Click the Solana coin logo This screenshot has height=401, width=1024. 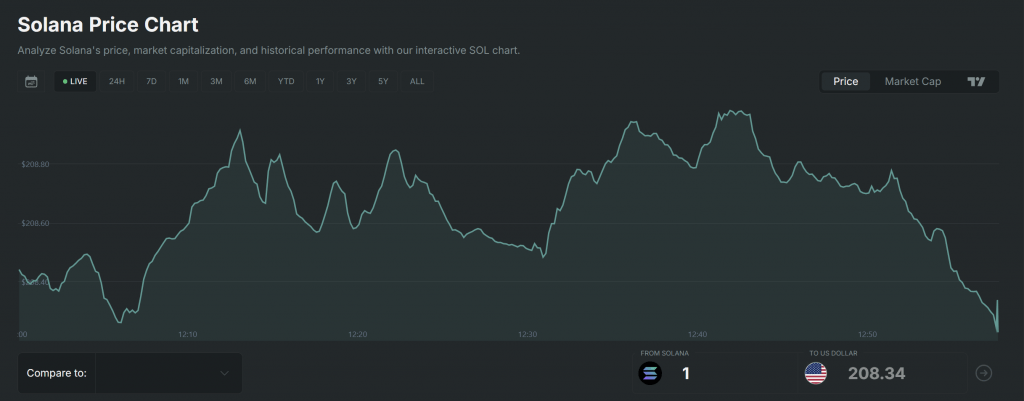[x=651, y=374]
